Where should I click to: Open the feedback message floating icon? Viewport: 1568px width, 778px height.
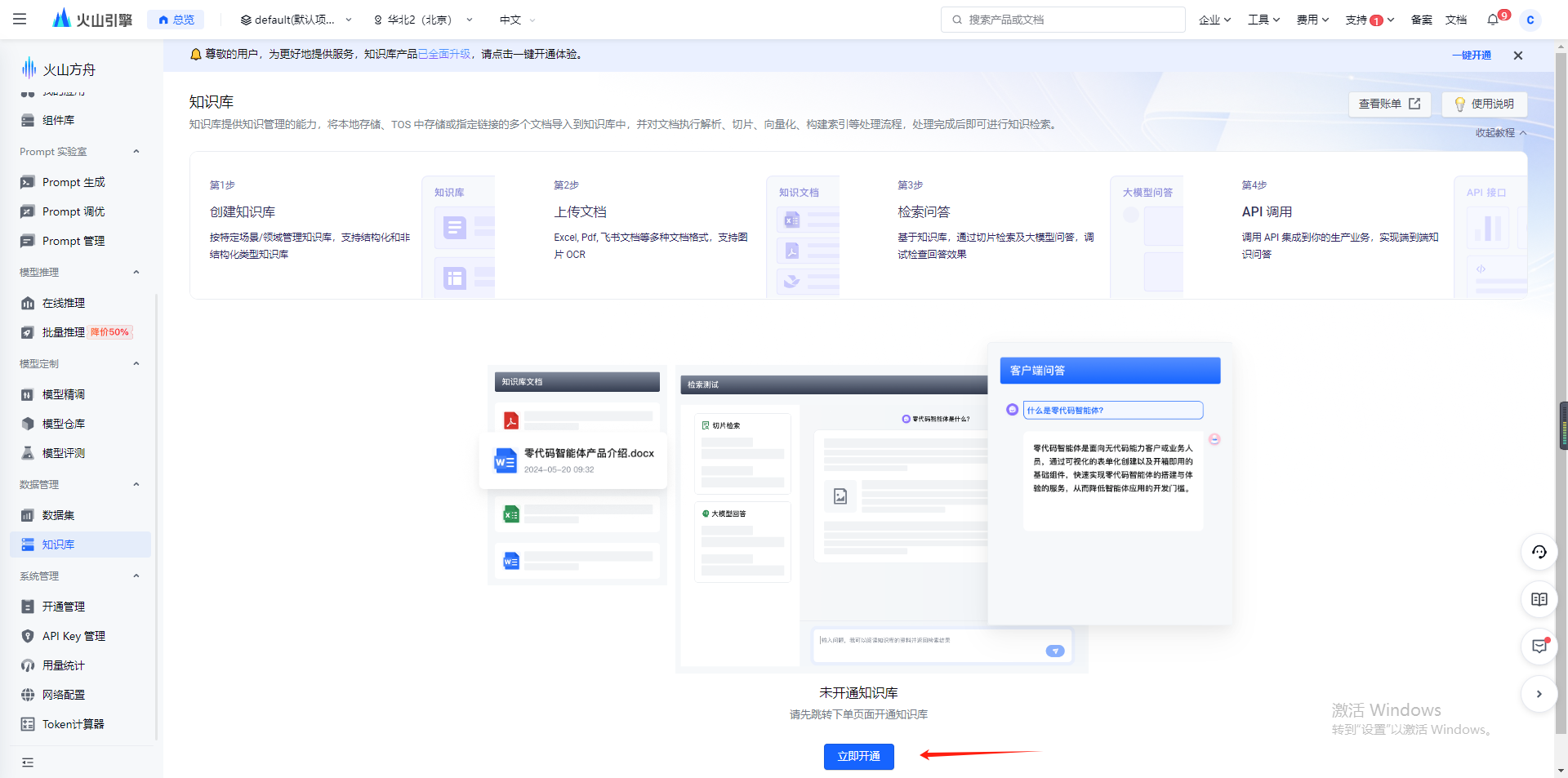click(x=1539, y=647)
